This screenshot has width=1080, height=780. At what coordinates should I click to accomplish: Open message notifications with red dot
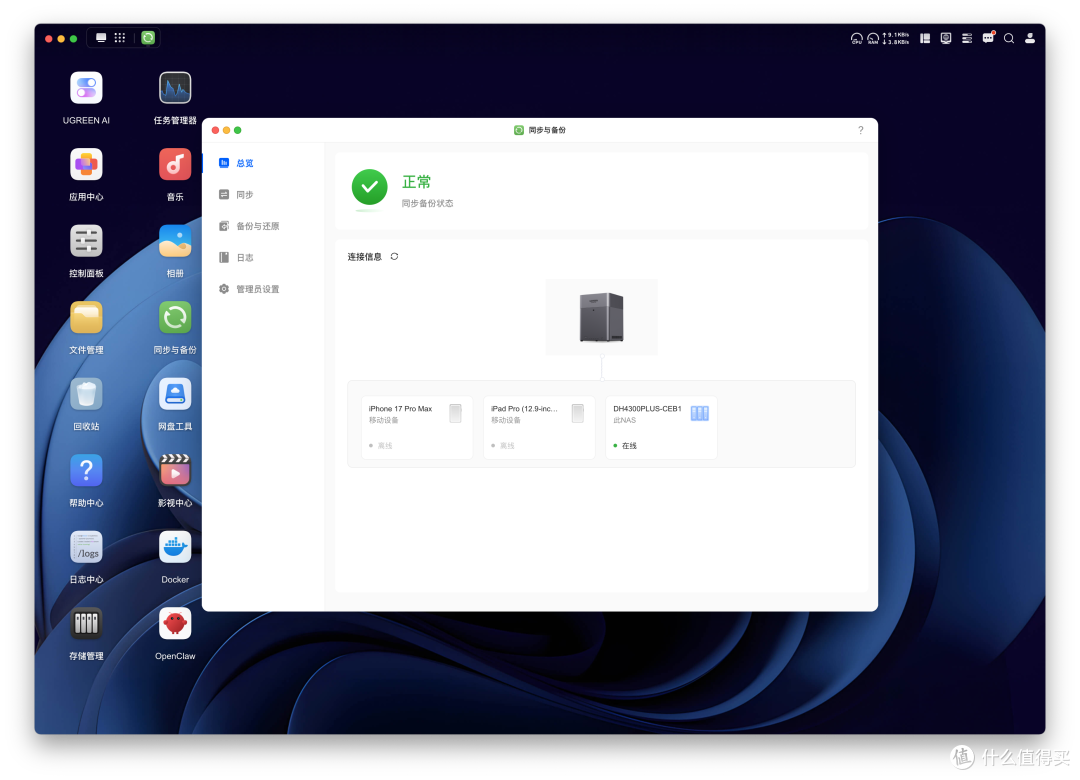(x=988, y=38)
